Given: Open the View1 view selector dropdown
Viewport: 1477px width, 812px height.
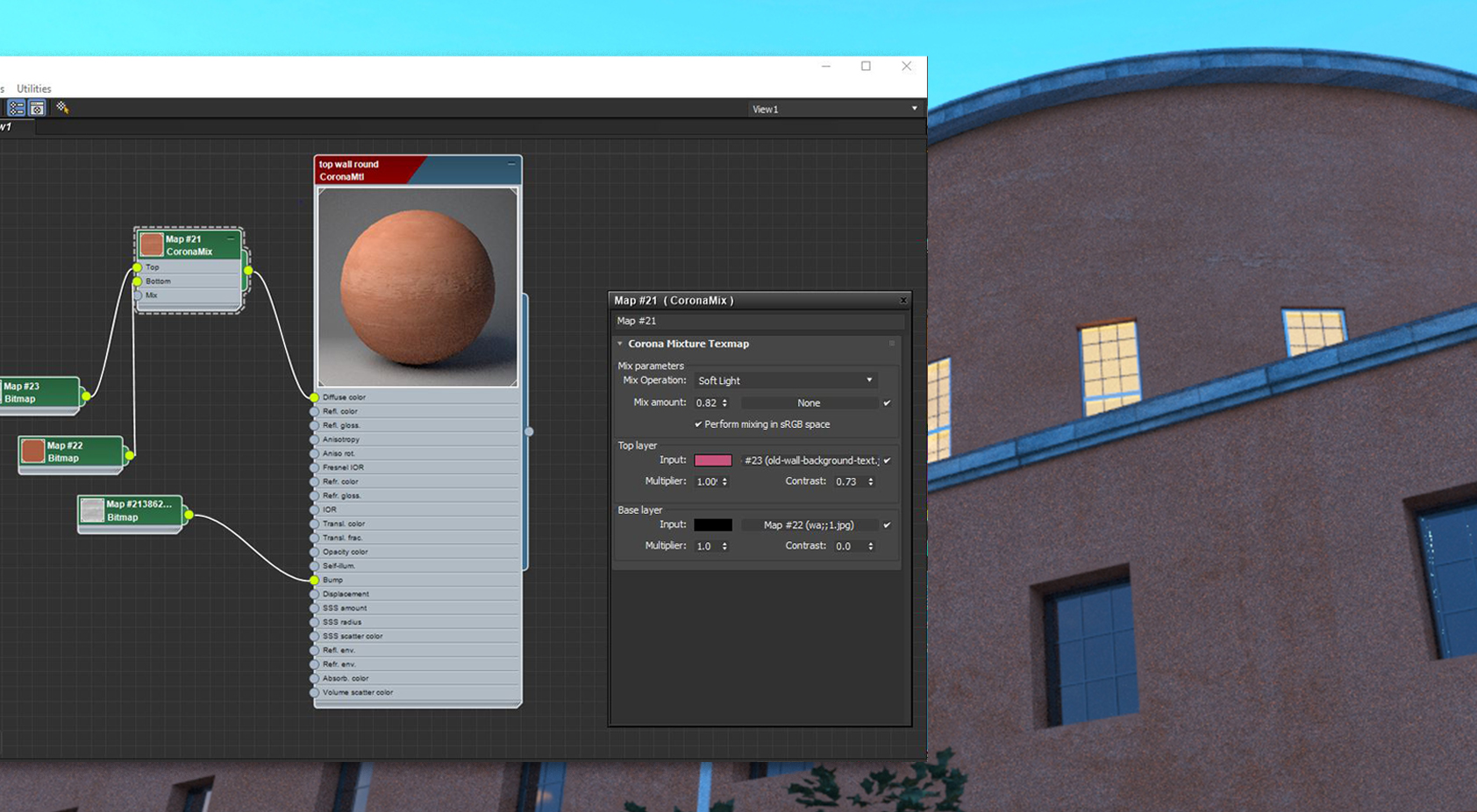Looking at the screenshot, I should pos(834,109).
